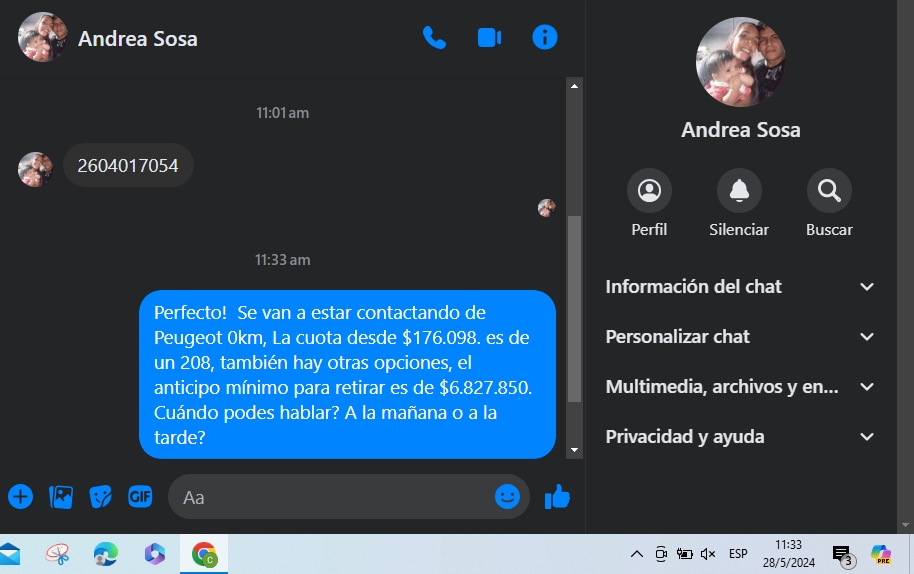Expand Privacidad y ayuda section

click(740, 437)
